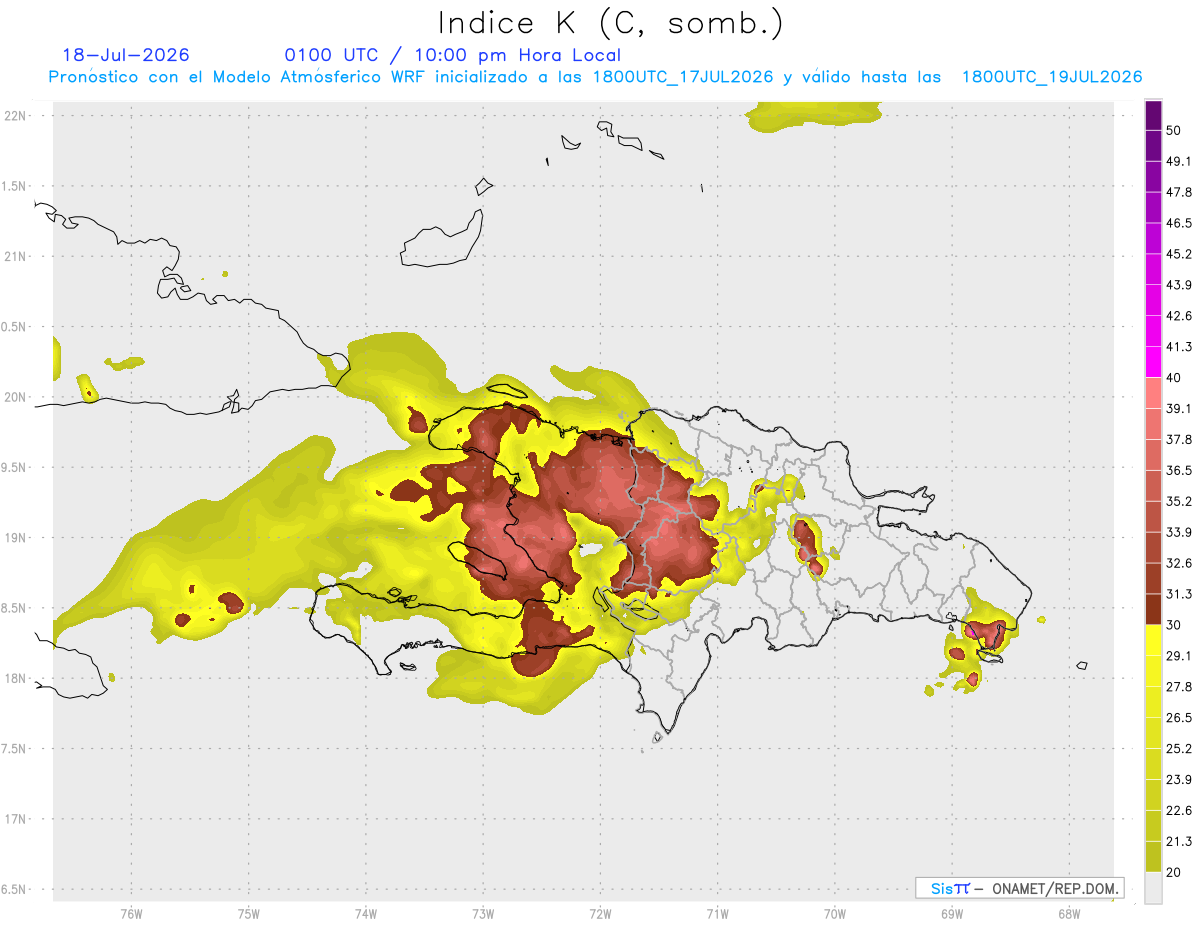Click the '29.1' value on the color scale
Viewport: 1200px width, 927px height.
(1179, 656)
